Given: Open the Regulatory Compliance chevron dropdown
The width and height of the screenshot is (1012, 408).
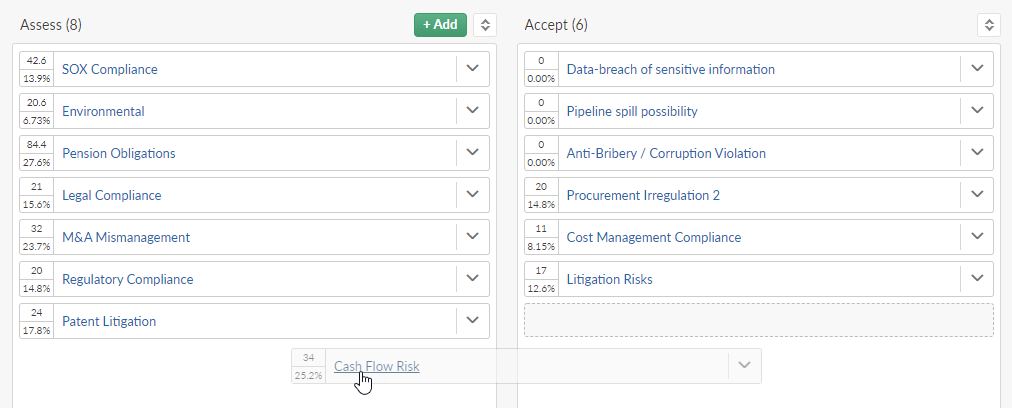Looking at the screenshot, I should (x=472, y=278).
